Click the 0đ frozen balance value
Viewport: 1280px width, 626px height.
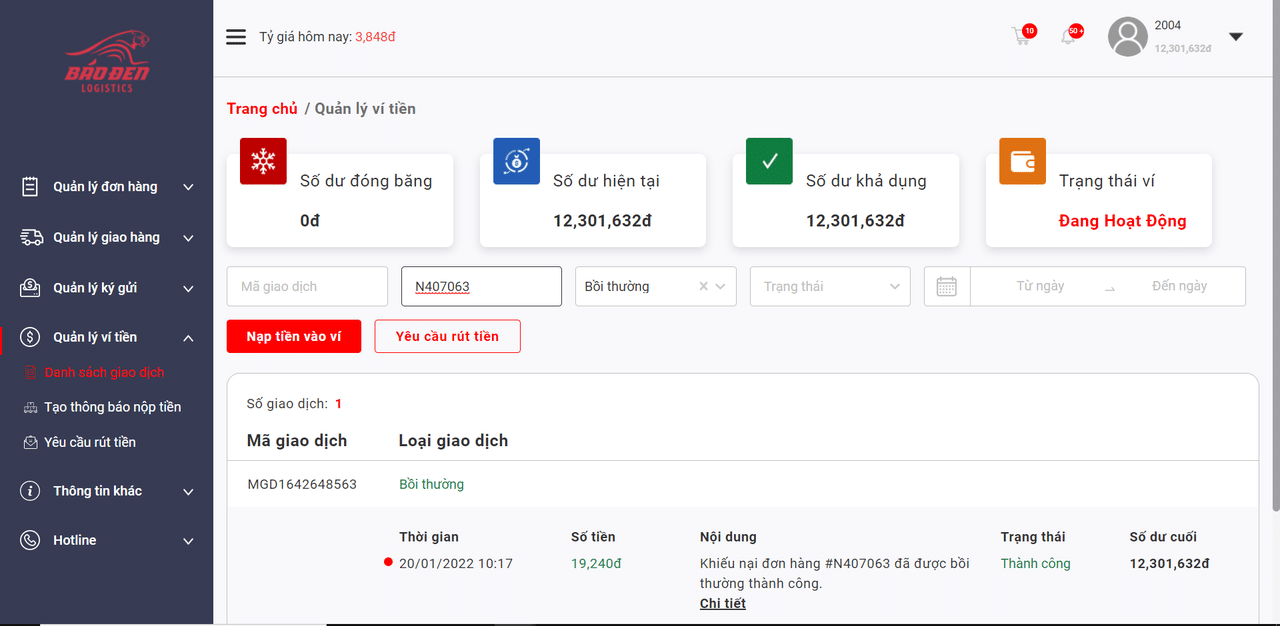pyautogui.click(x=310, y=221)
